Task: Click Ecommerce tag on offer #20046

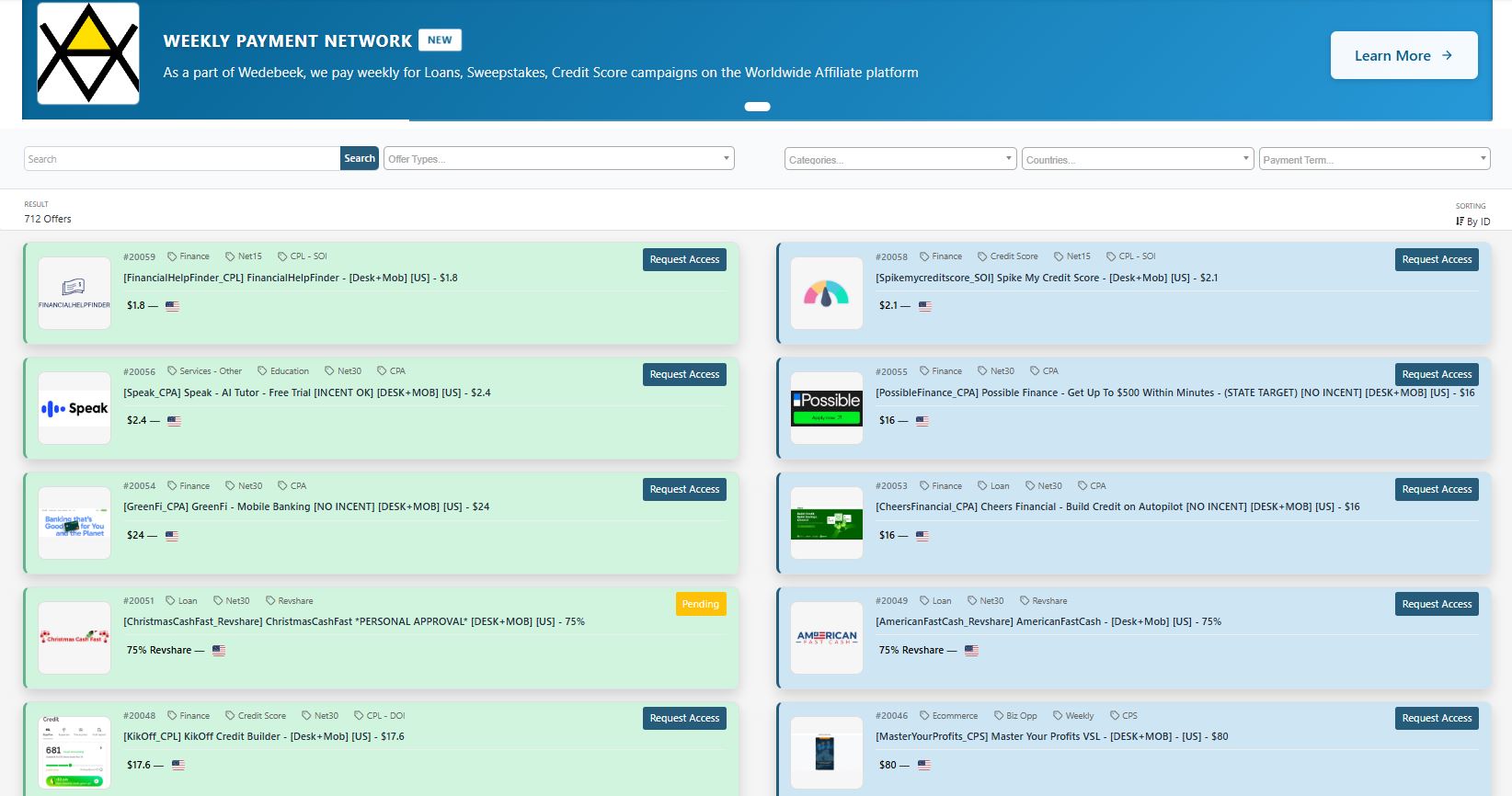Action: click(949, 716)
